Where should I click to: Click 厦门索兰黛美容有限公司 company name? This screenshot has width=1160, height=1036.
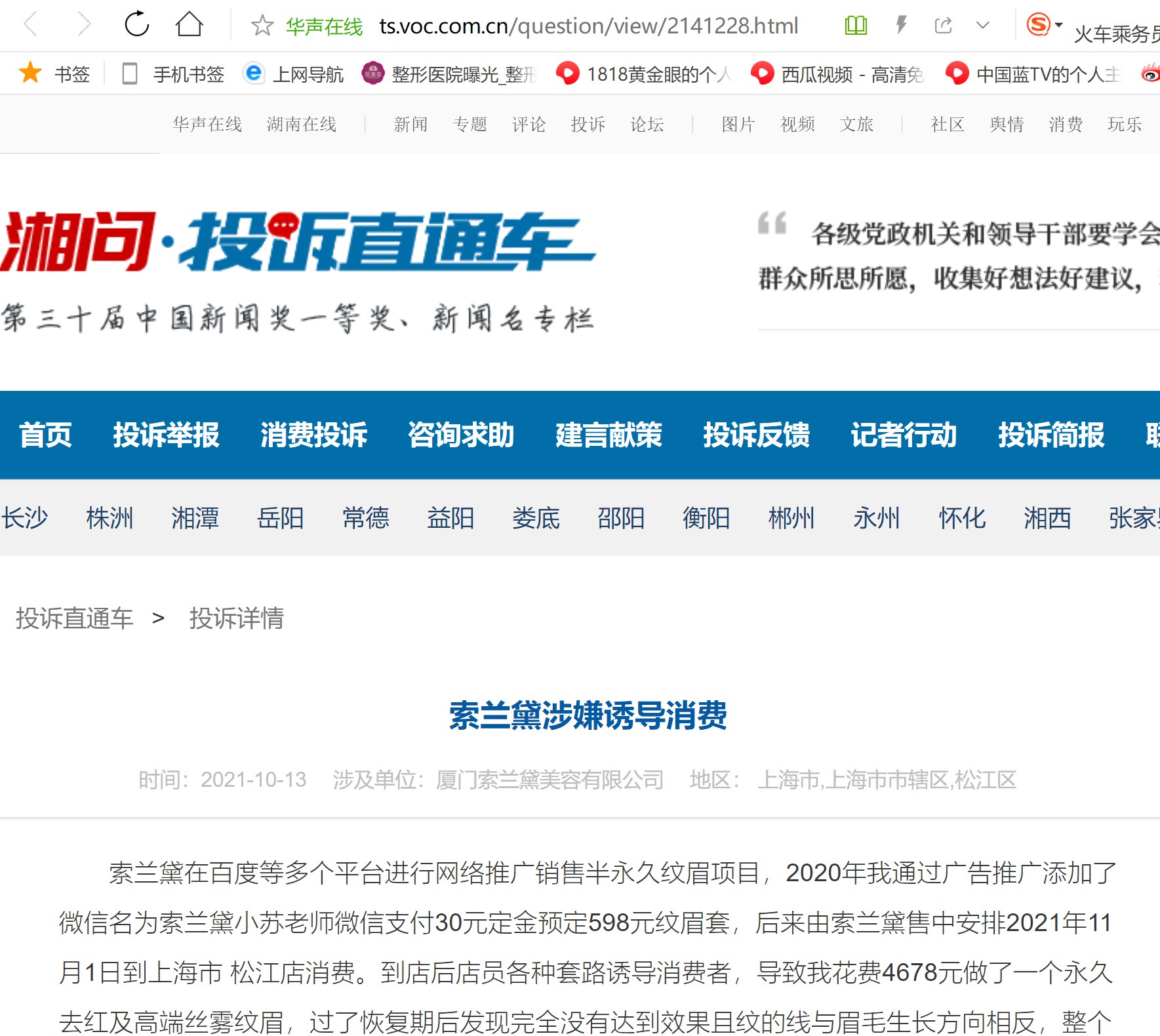click(550, 780)
